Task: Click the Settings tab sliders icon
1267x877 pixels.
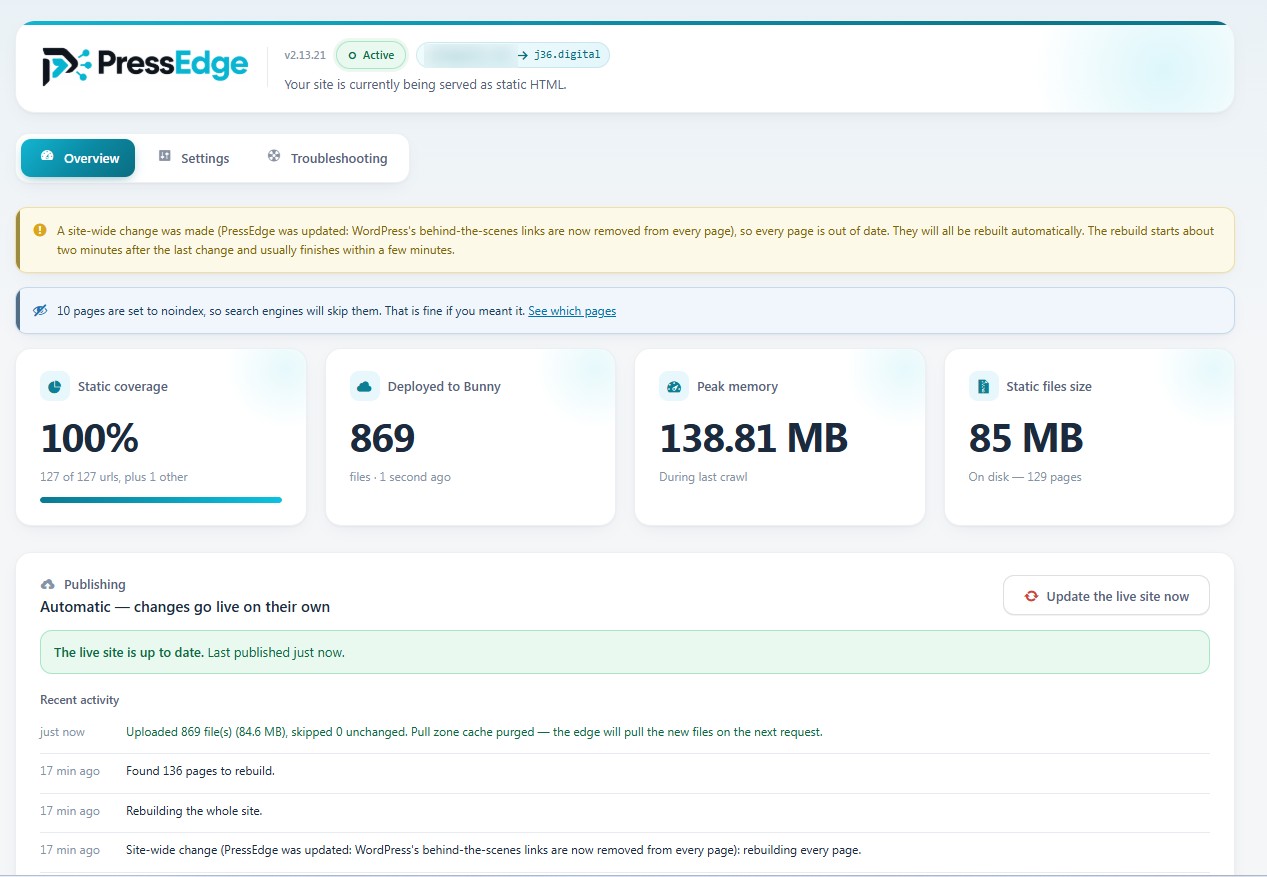Action: [164, 157]
